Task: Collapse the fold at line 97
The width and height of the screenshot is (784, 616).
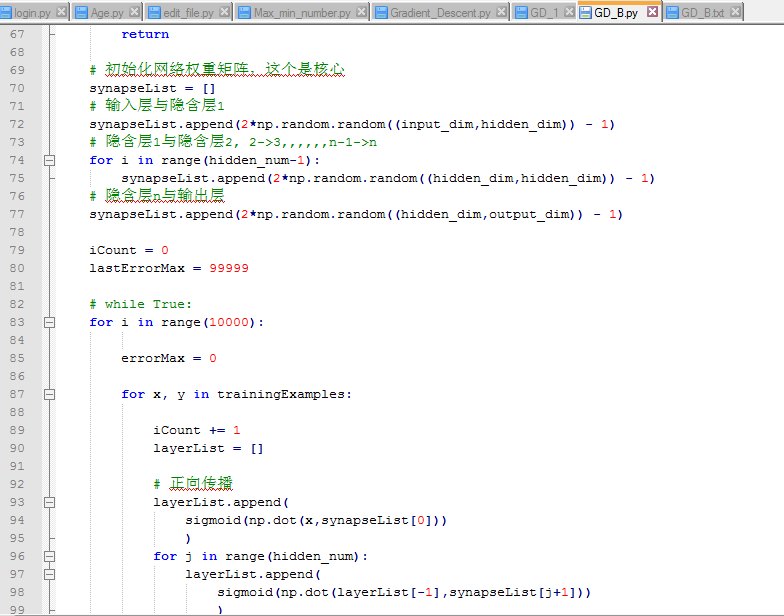Action: [50, 574]
